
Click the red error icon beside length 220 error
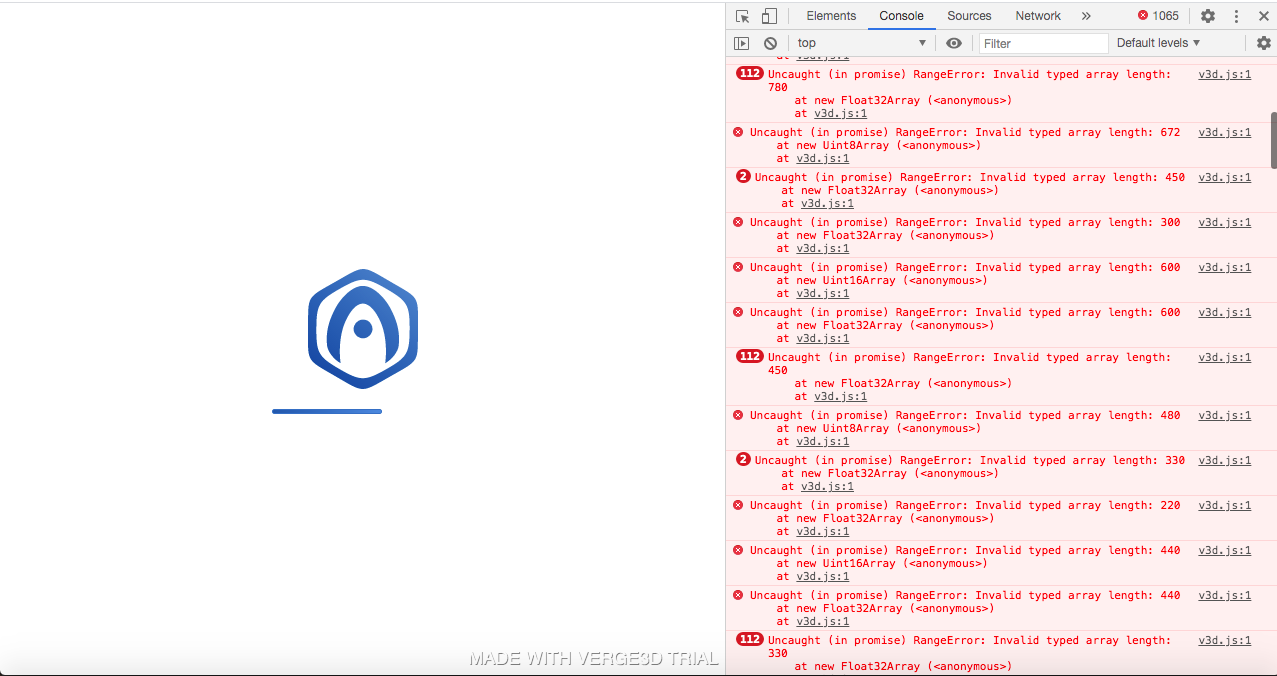tap(738, 505)
